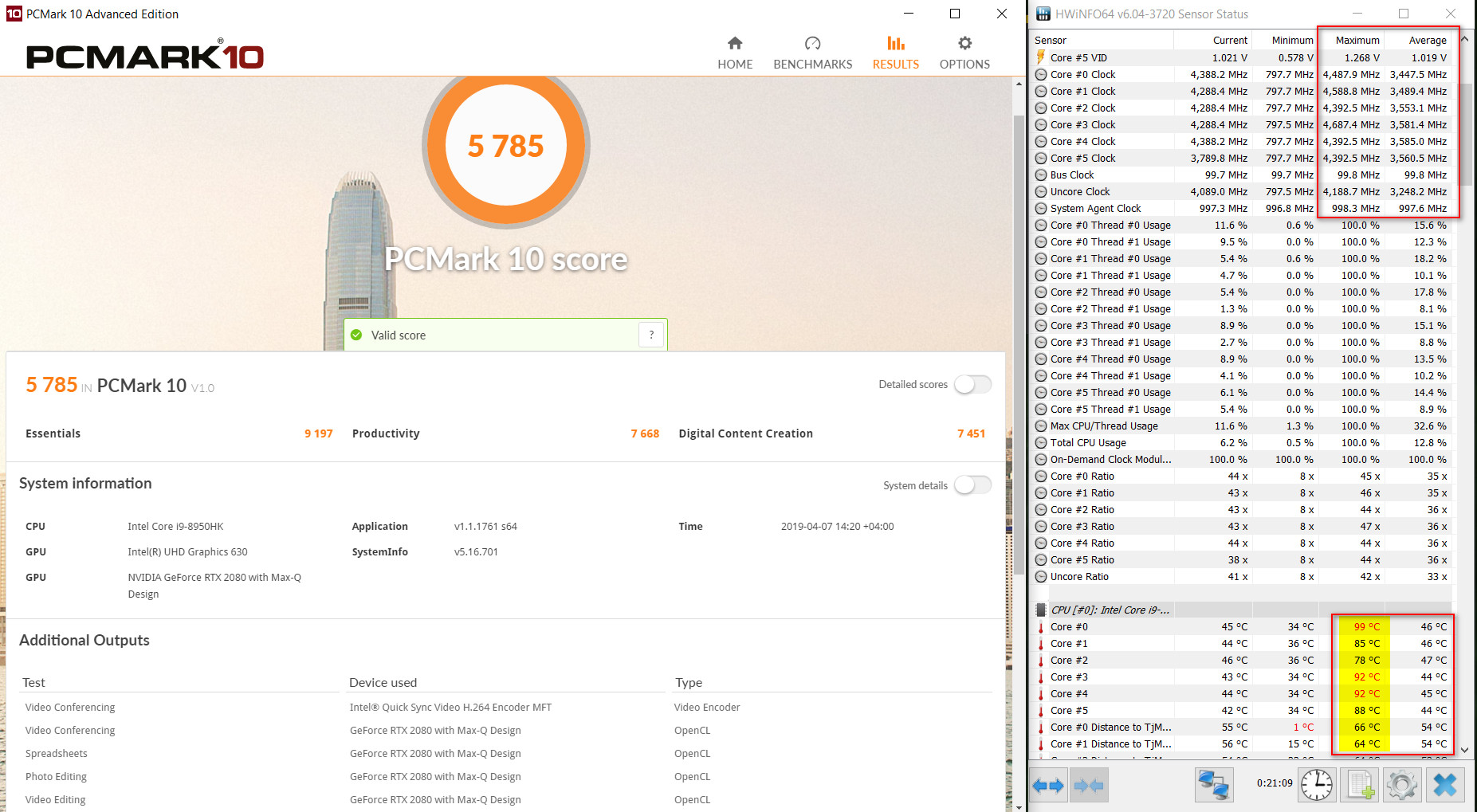Click the Core #5 VID lightning bolt icon
This screenshot has width=1477, height=812.
click(1041, 57)
